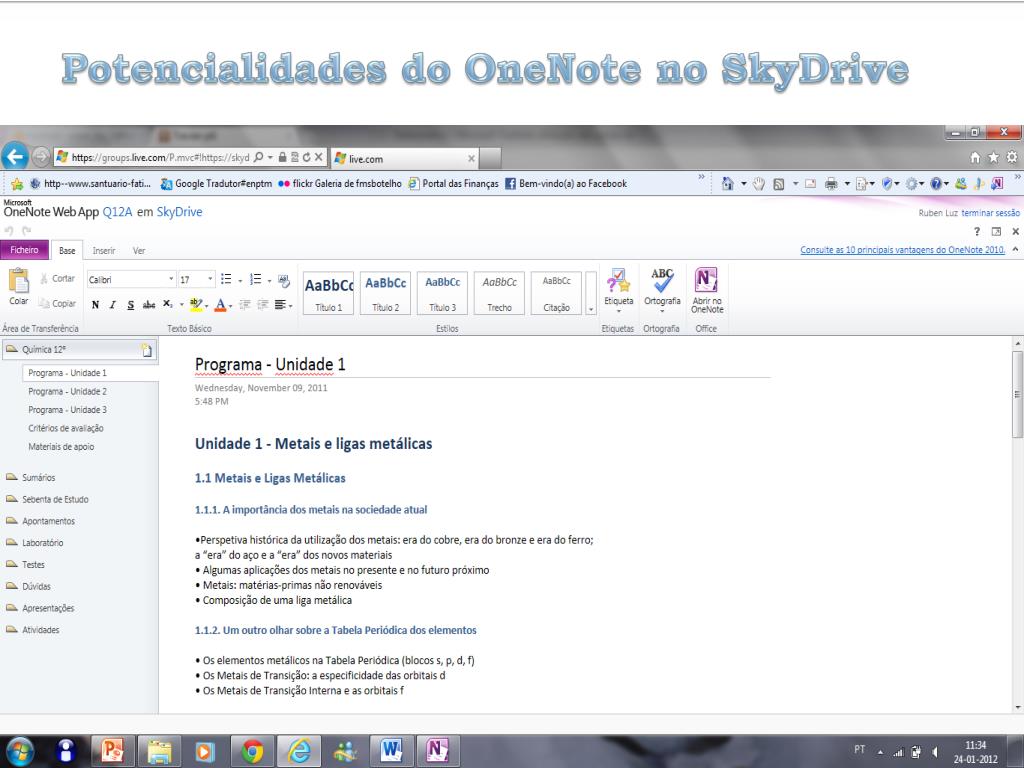Undo the last action

click(8, 231)
